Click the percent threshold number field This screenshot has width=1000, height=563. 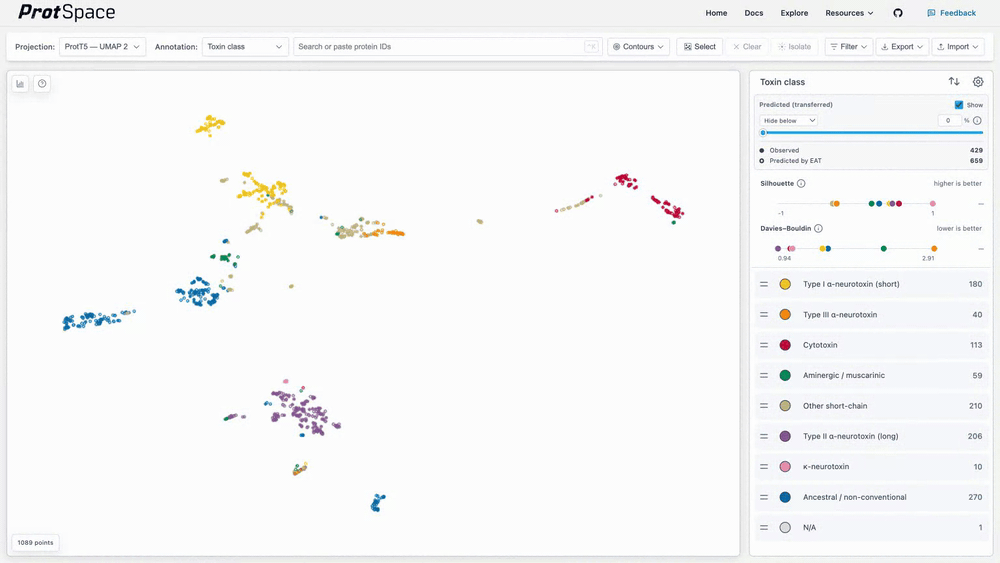(x=949, y=121)
